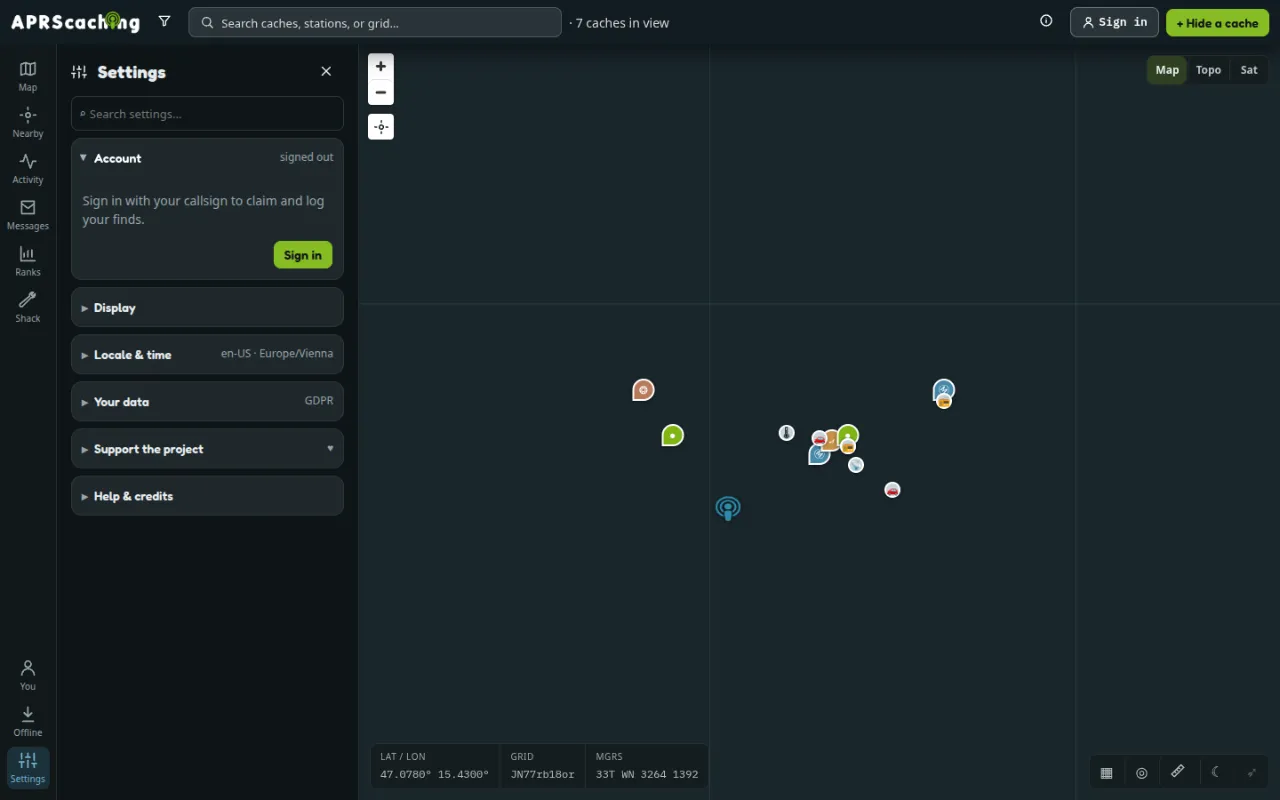The width and height of the screenshot is (1280, 800).
Task: Click the Hide a cache button
Action: point(1217,22)
